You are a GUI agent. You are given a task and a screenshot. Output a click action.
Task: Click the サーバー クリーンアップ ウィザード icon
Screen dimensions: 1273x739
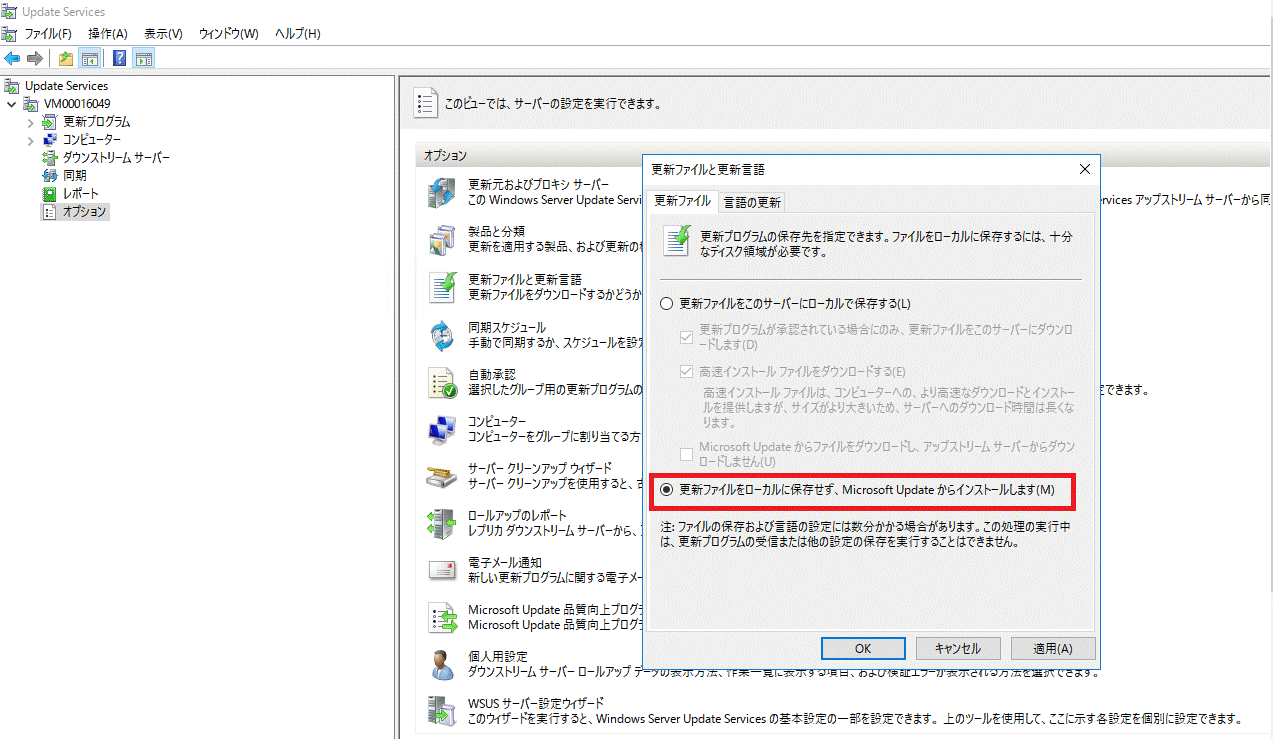[x=442, y=476]
